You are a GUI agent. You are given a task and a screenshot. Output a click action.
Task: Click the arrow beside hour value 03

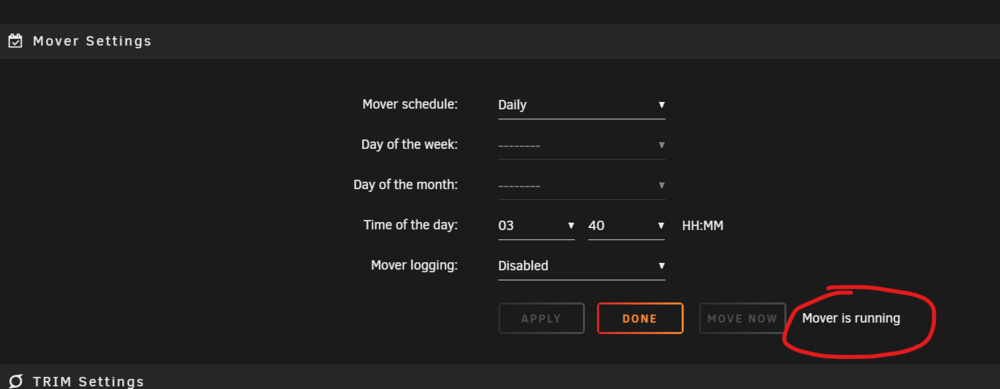click(571, 226)
